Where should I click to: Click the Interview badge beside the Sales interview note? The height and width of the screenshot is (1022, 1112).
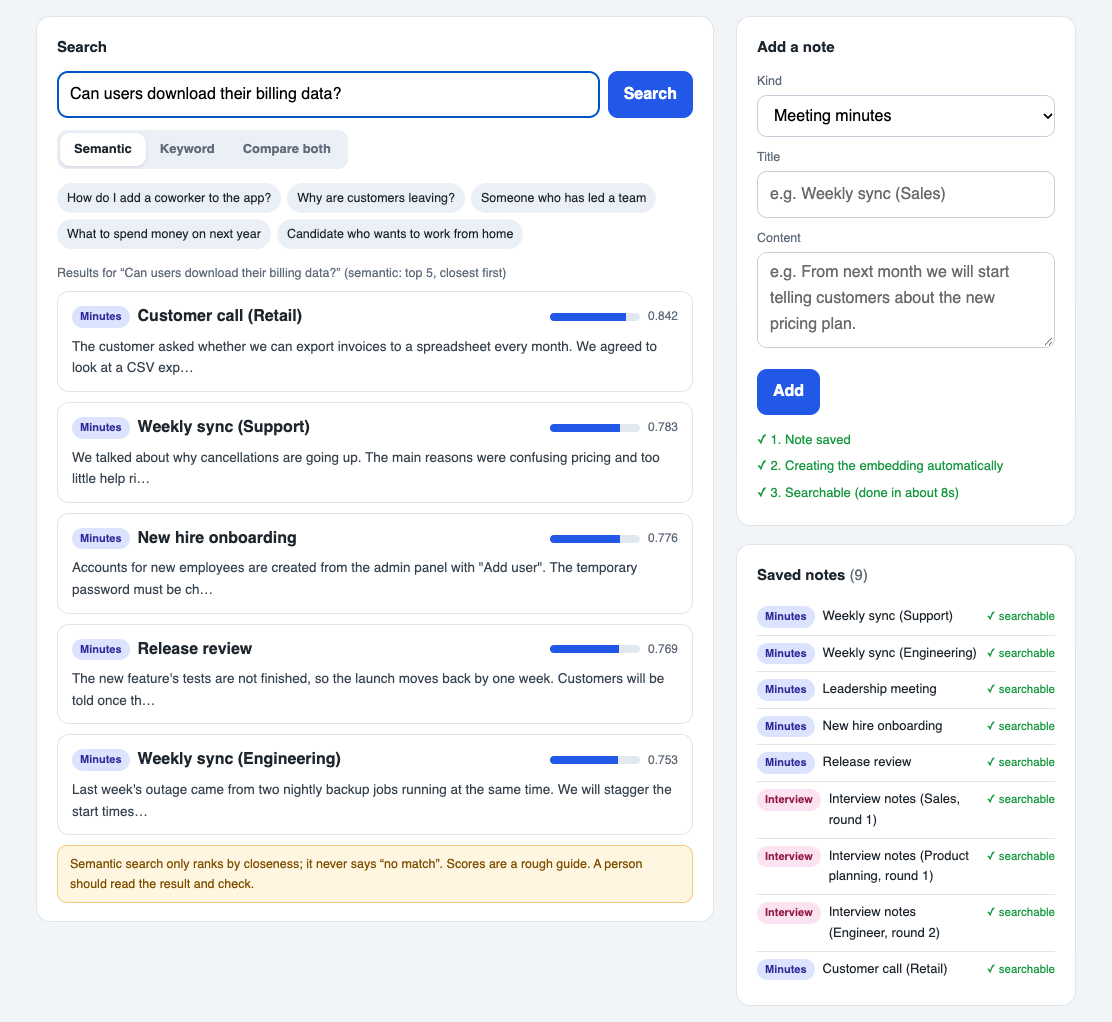[x=789, y=799]
